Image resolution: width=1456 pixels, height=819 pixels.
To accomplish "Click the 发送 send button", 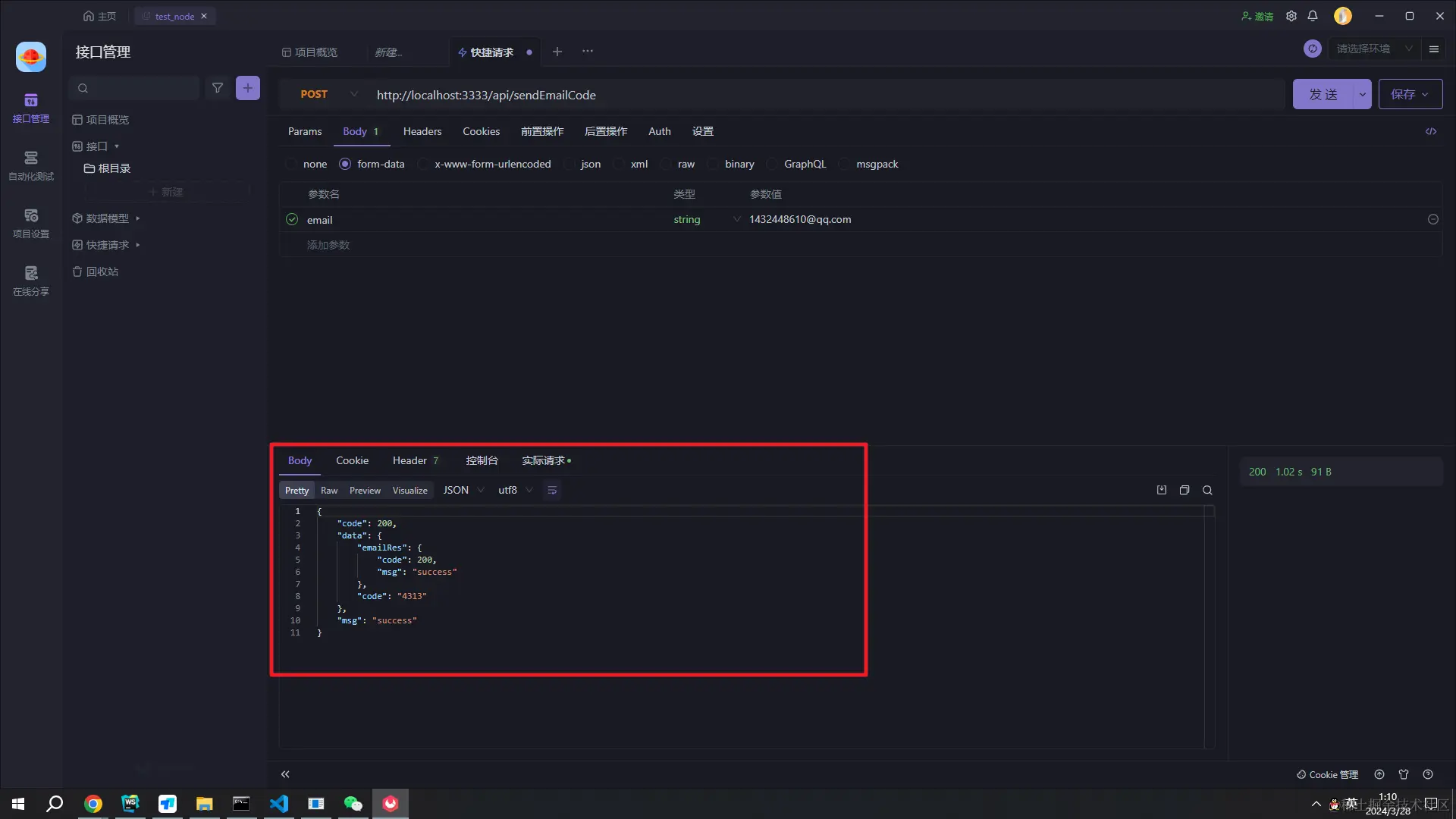I will click(x=1323, y=95).
